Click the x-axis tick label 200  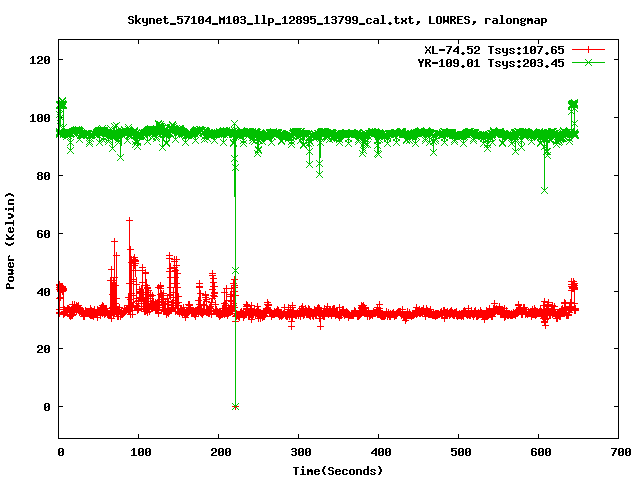(x=220, y=452)
